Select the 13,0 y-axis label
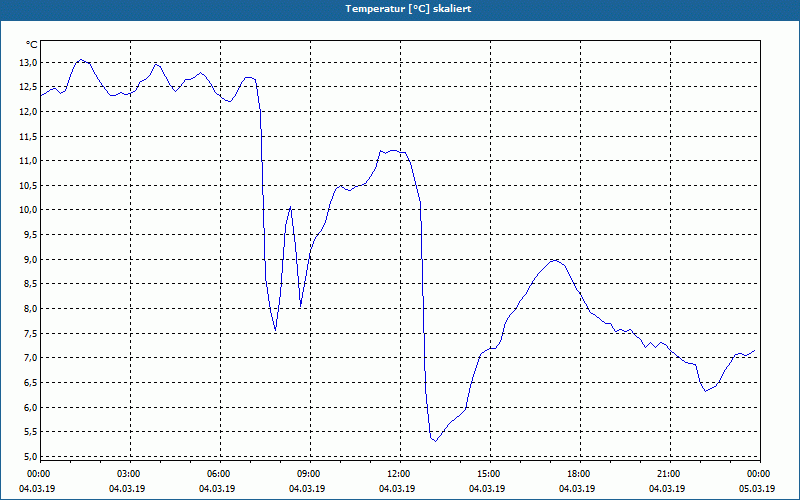800x500 pixels. tap(28, 63)
